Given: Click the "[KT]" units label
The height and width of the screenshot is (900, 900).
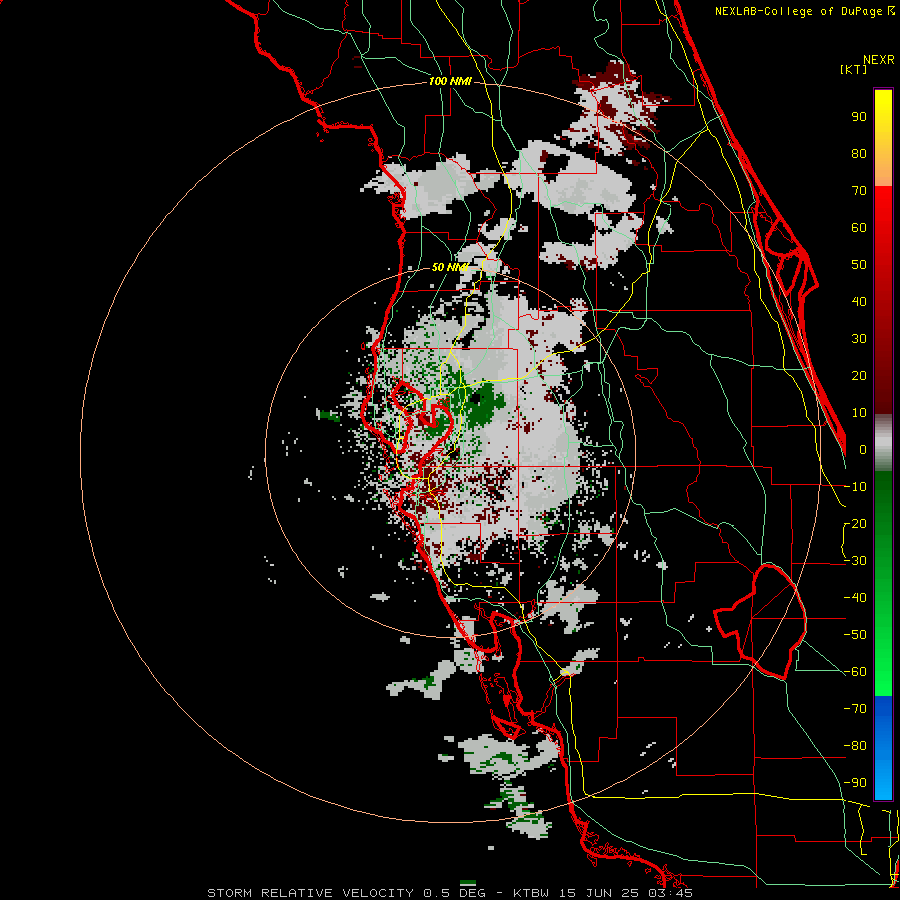Looking at the screenshot, I should pyautogui.click(x=854, y=69).
